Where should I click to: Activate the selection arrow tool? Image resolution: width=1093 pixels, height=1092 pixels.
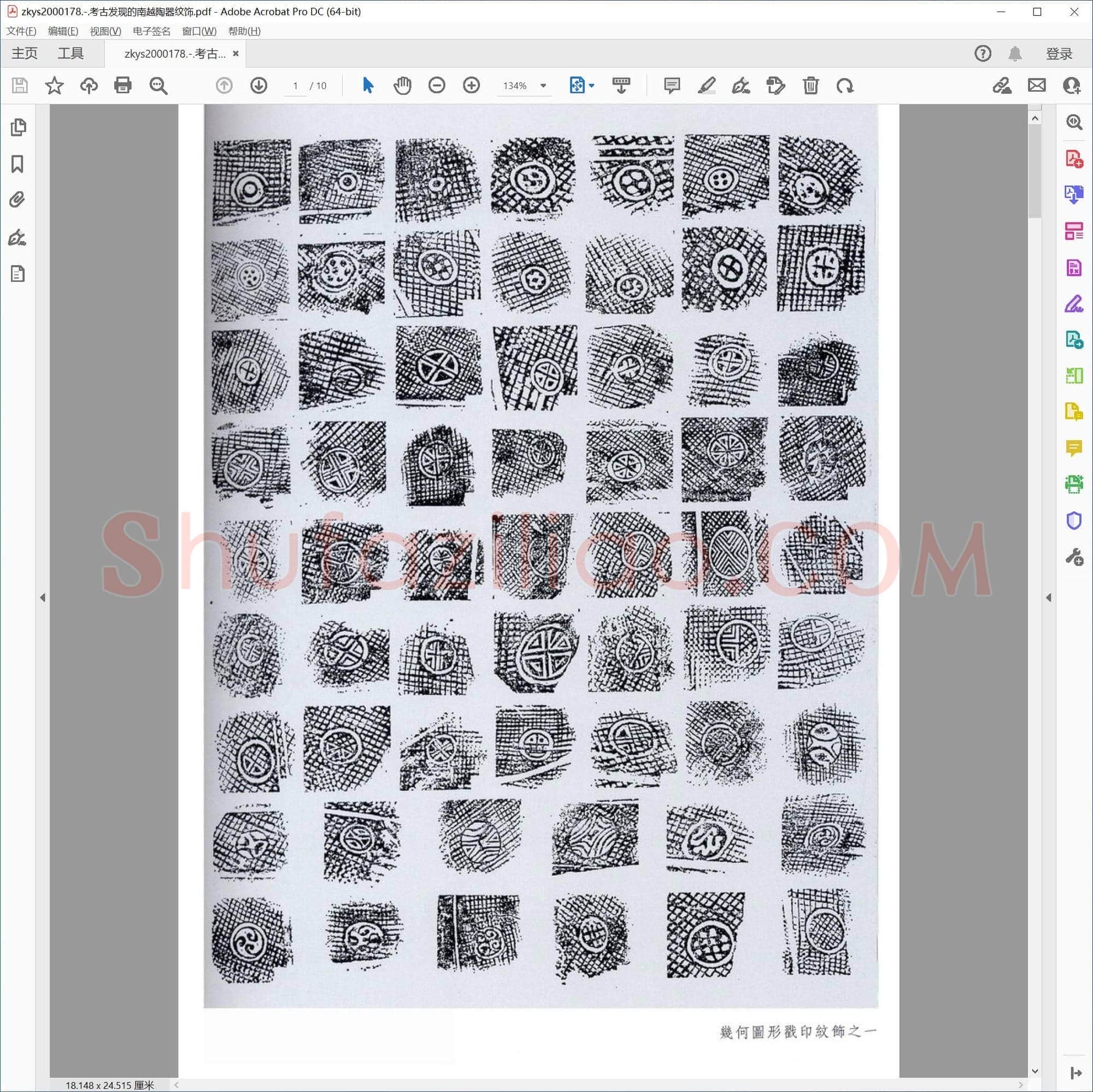(368, 85)
